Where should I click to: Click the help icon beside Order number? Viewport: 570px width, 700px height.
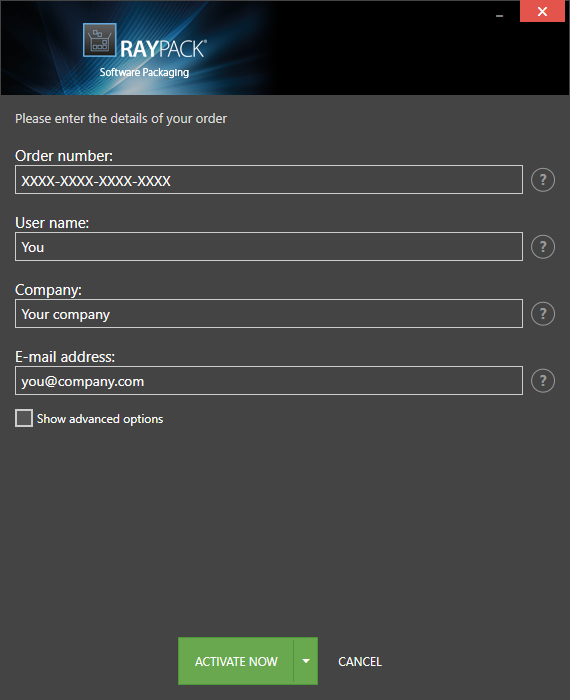(543, 180)
